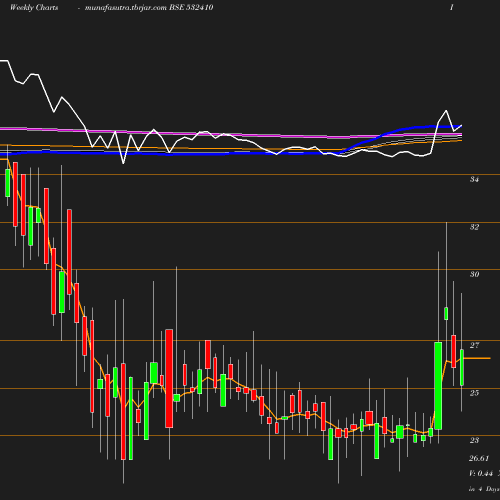Image resolution: width=500 pixels, height=500 pixels.
Task: Click the "munafasutra.tbrjar.com BSE 532410" header text
Action: tap(149, 7)
